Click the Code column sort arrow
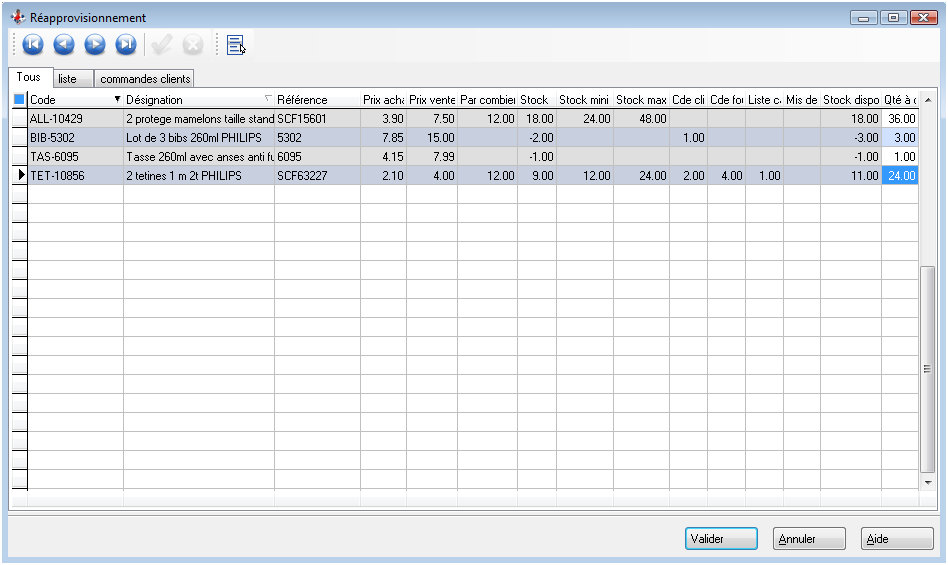948x565 pixels. (x=117, y=100)
